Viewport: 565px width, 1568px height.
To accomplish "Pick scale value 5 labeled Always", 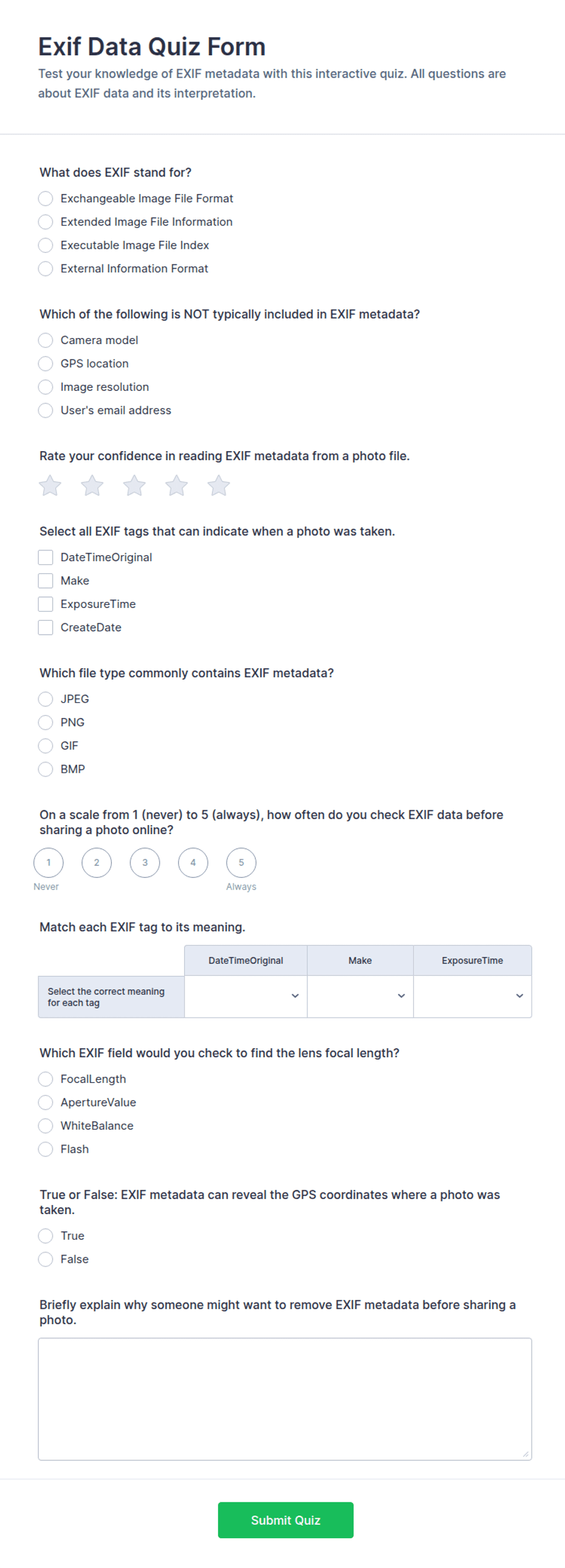I will (x=241, y=863).
